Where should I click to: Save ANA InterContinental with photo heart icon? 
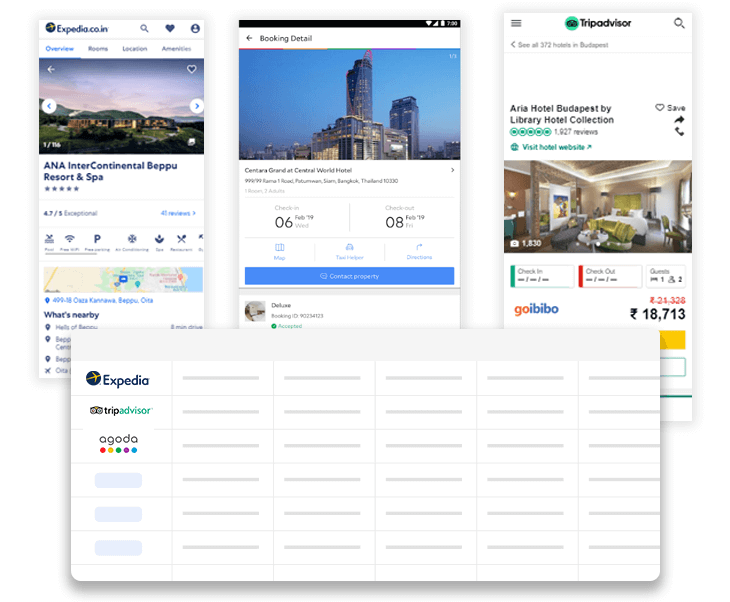(x=191, y=69)
